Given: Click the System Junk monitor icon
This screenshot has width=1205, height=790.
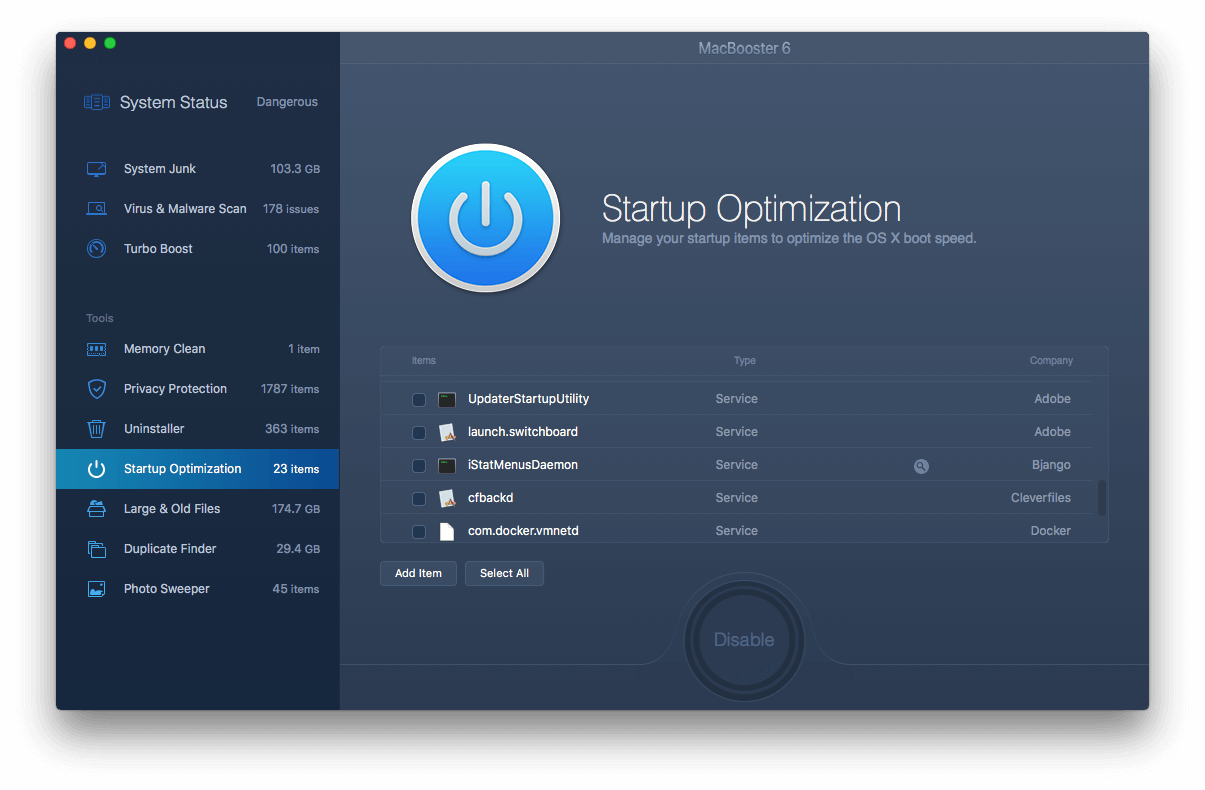Looking at the screenshot, I should click(x=96, y=168).
